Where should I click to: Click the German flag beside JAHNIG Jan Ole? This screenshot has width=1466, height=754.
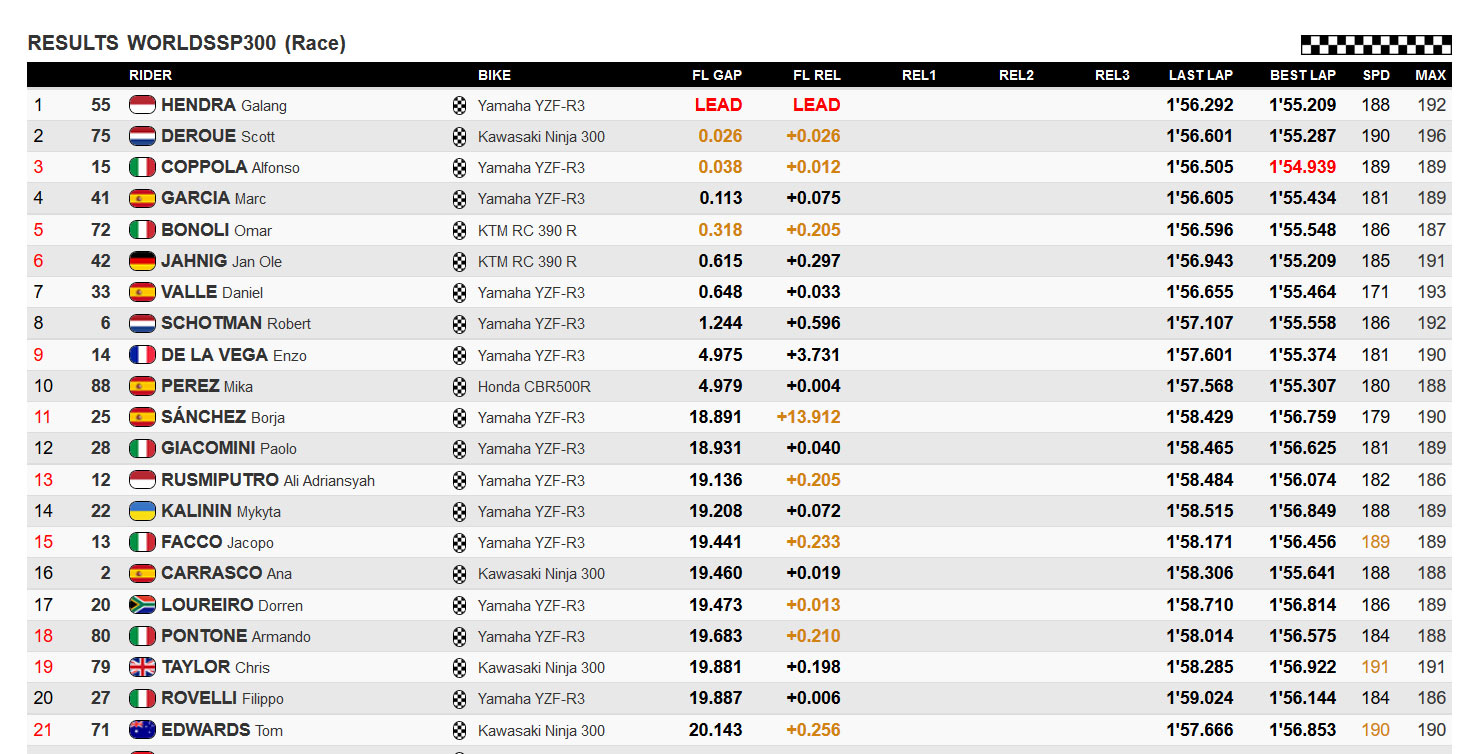[x=142, y=261]
